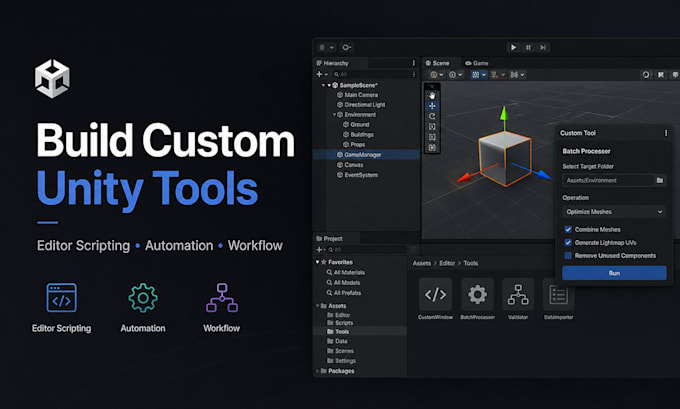680x409 pixels.
Task: Switch to the Game tab
Action: tap(477, 63)
